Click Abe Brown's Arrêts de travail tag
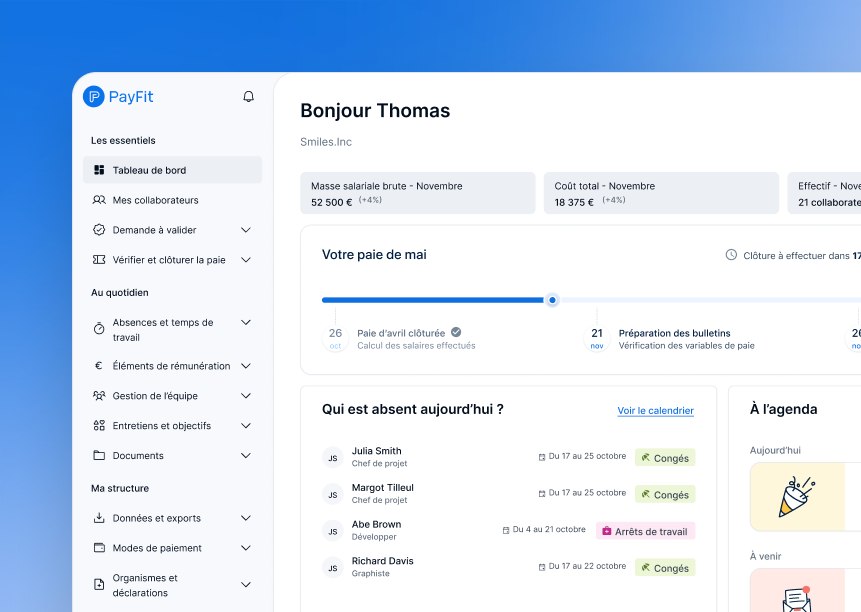Image resolution: width=861 pixels, height=612 pixels. point(645,531)
